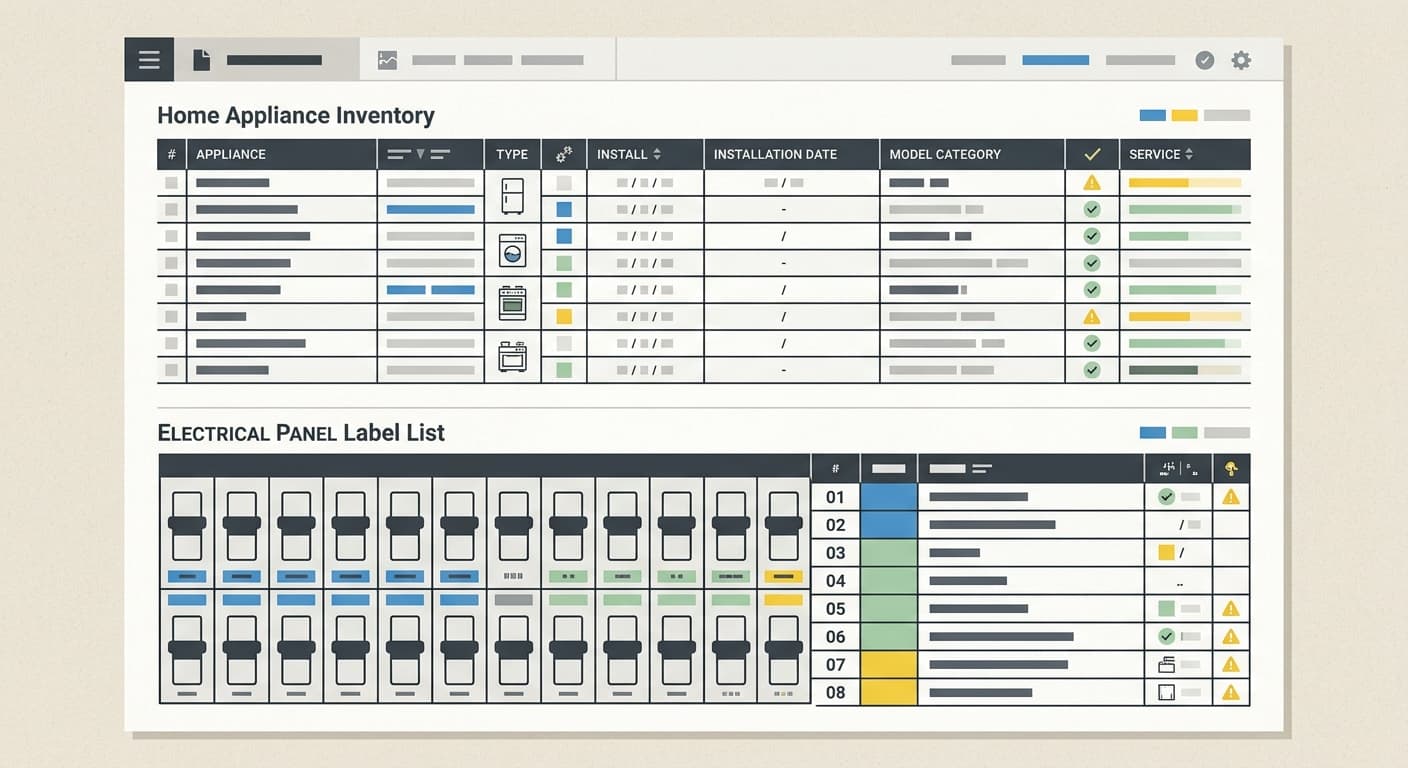
Task: Click the chart icon tab
Action: pos(387,60)
